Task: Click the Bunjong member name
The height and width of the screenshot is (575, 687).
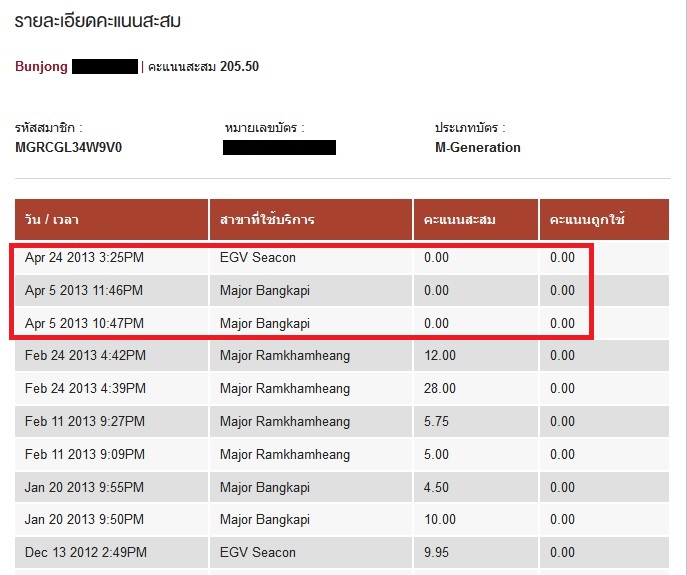Action: coord(41,67)
